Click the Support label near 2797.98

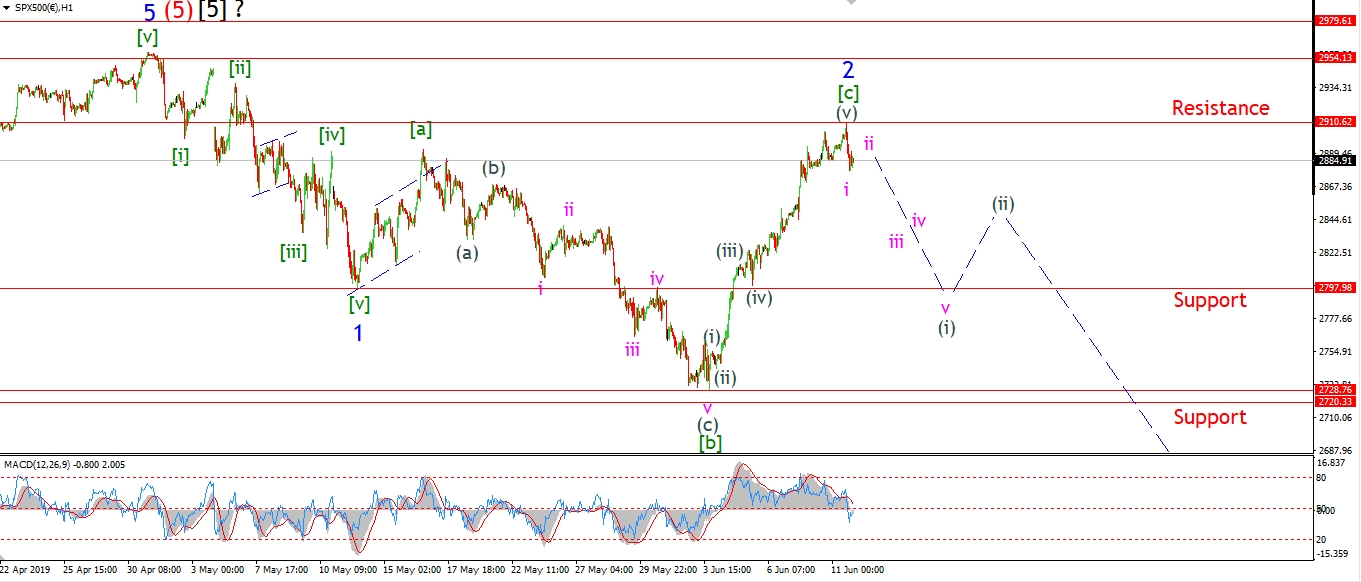tap(1210, 300)
